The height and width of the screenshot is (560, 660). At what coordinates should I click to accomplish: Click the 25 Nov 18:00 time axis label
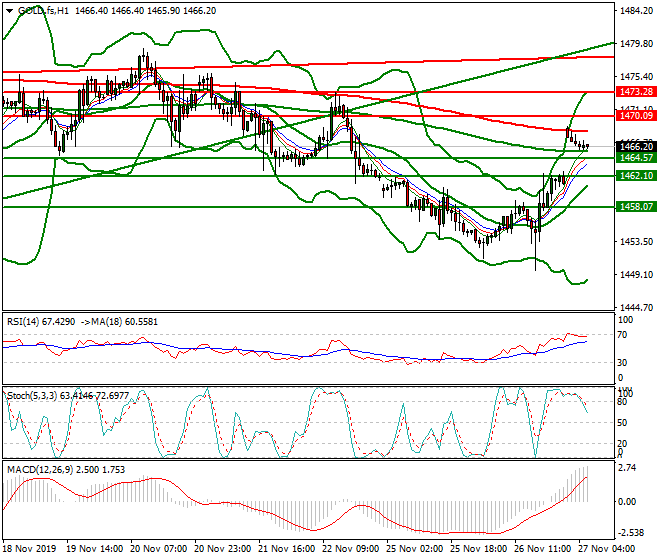[479, 549]
